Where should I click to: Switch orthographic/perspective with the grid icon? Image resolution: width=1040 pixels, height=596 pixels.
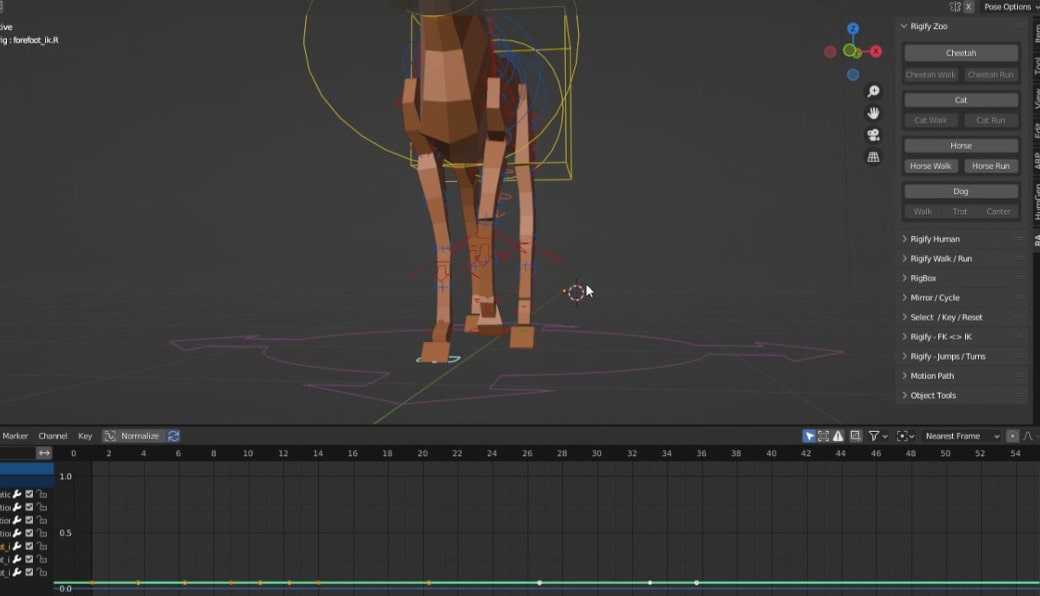pyautogui.click(x=873, y=157)
